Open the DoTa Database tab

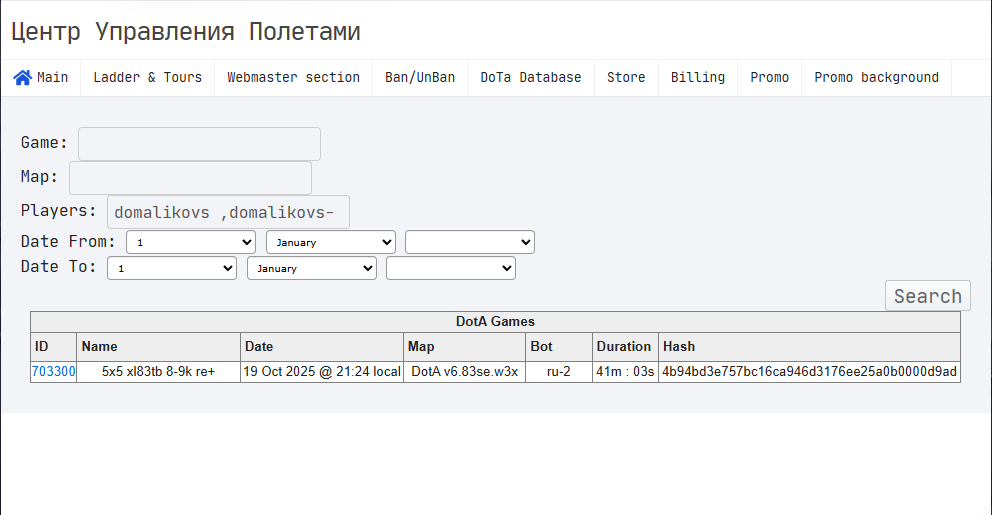[531, 77]
